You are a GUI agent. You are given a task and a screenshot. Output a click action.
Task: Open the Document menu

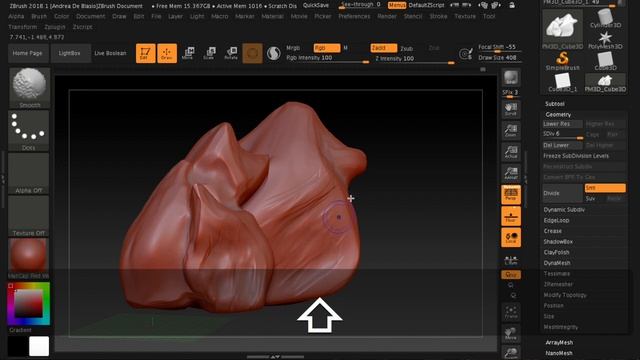91,16
